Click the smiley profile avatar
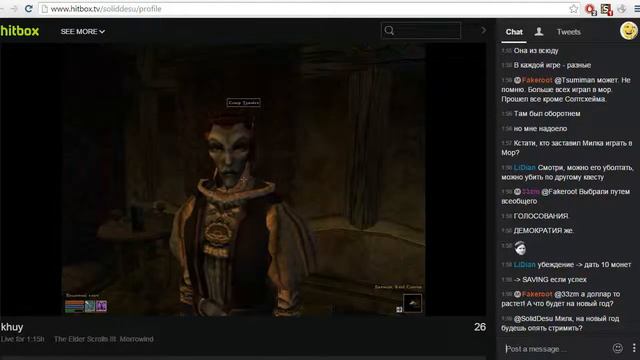Viewport: 640px width, 360px height. (629, 31)
